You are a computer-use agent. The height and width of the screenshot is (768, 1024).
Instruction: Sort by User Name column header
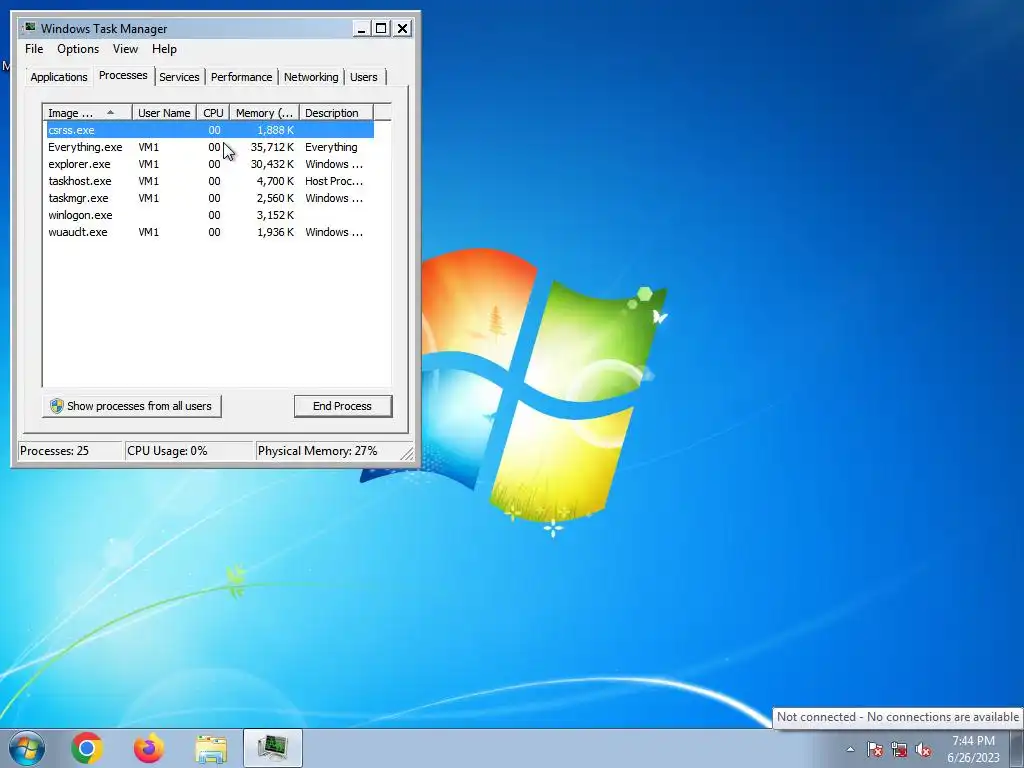pyautogui.click(x=164, y=113)
